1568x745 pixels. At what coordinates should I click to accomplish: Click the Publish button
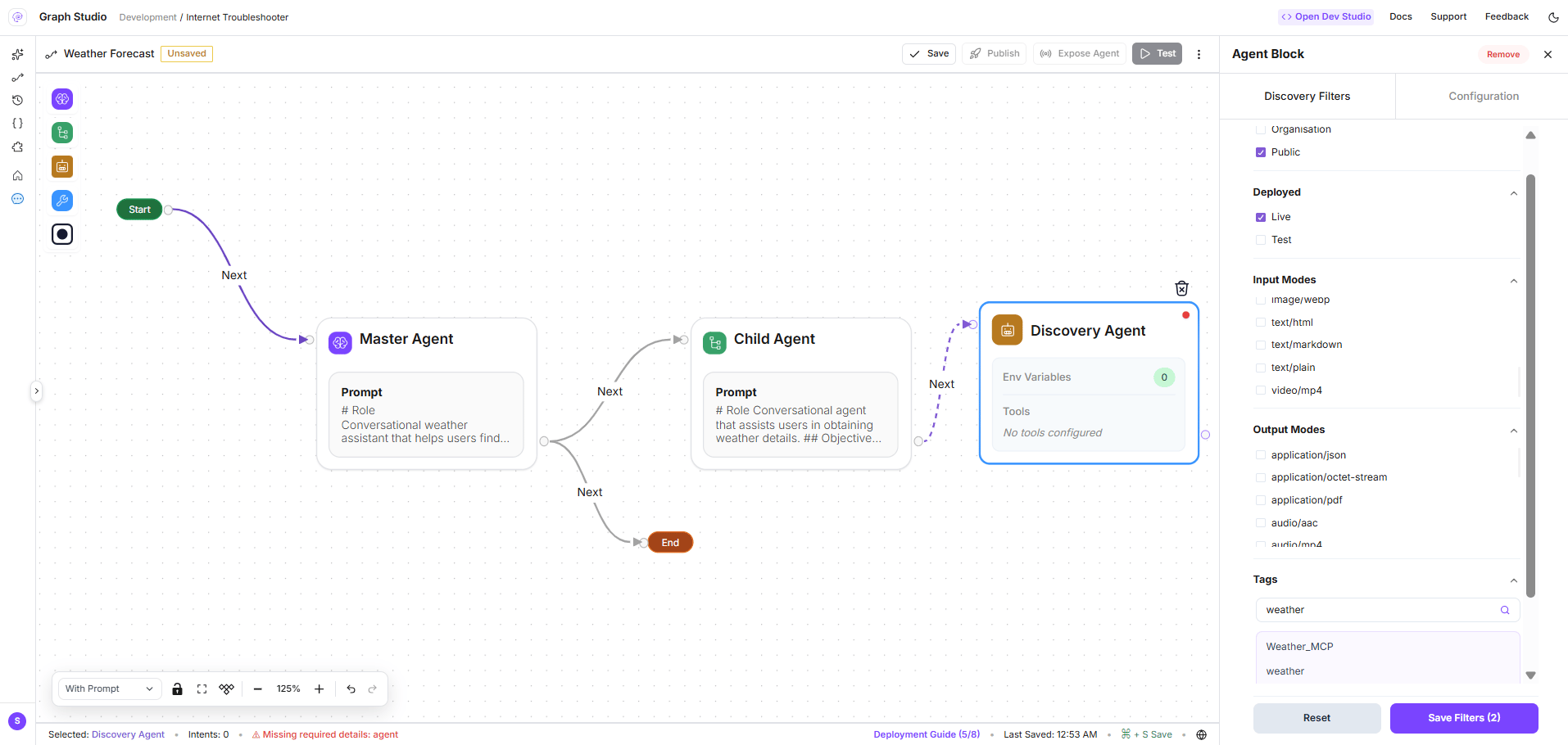(995, 54)
